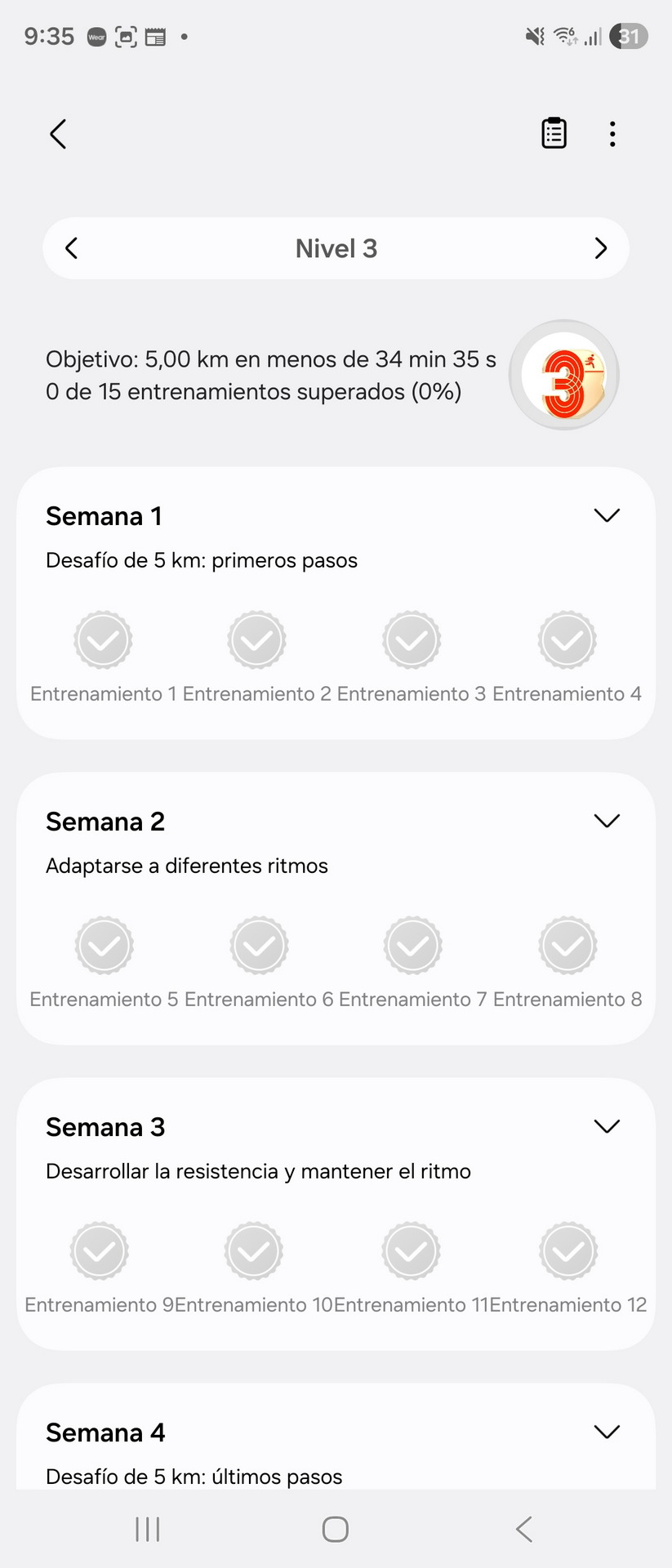Image resolution: width=672 pixels, height=1568 pixels.
Task: Select Entrenamiento 6 check badge
Action: 259,946
